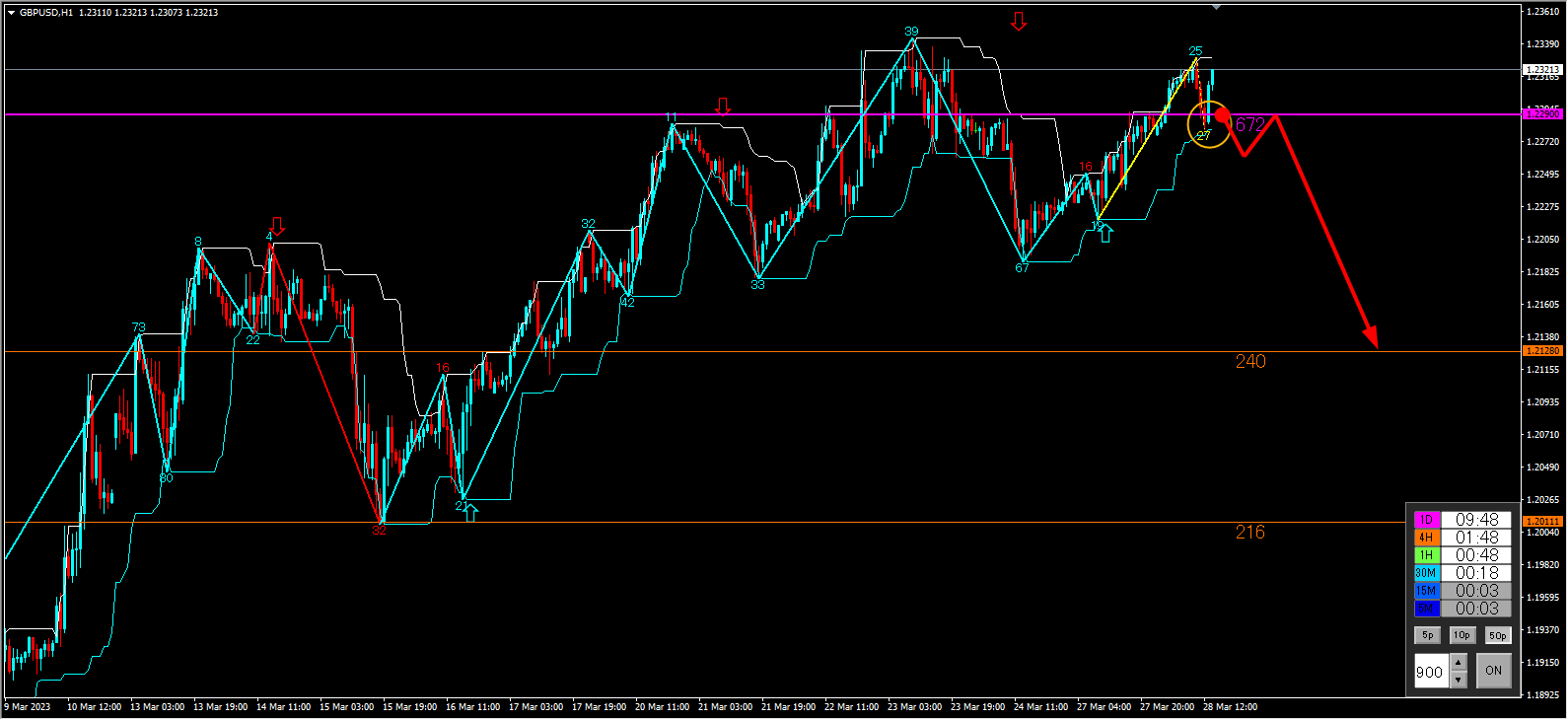
Task: Click the 00:03 timer next to 15M
Action: tap(1476, 591)
